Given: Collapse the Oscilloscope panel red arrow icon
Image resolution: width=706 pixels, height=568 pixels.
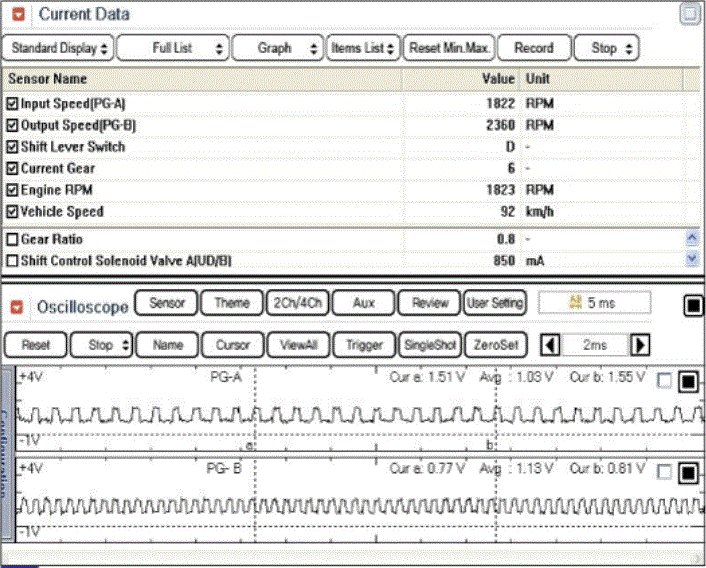Looking at the screenshot, I should point(18,306).
